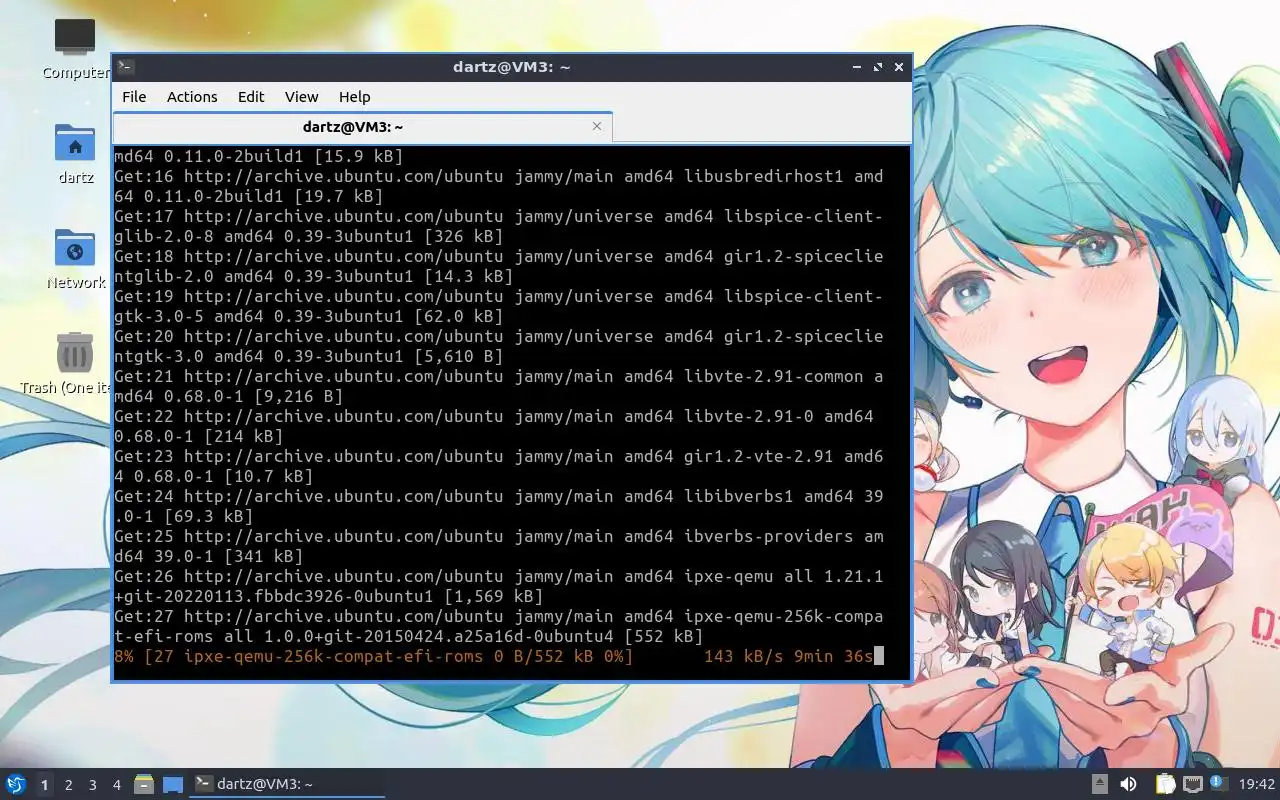Launch the file manager from panel
Image resolution: width=1280 pixels, height=800 pixels.
pos(144,785)
